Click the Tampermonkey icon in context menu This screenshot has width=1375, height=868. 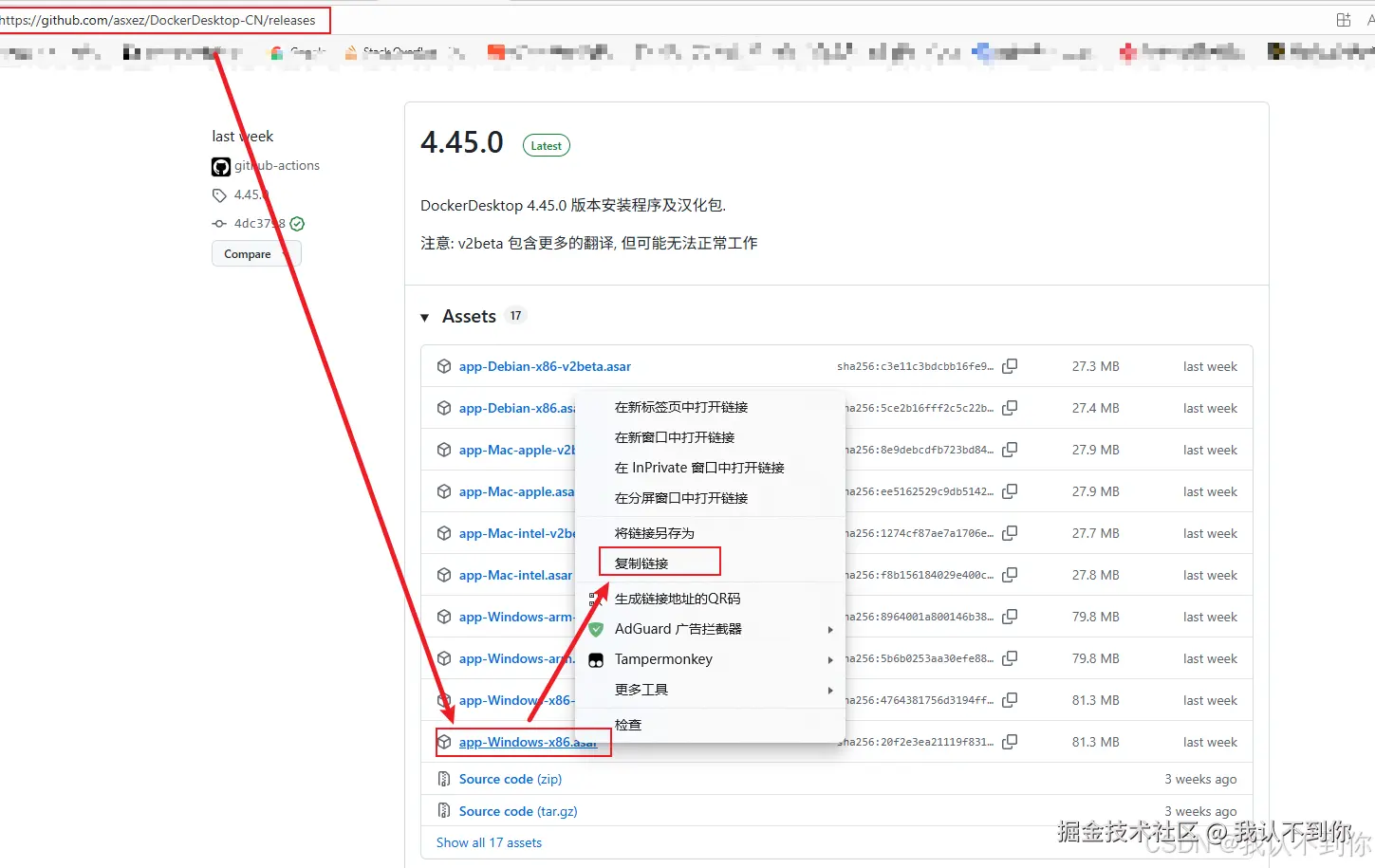596,659
